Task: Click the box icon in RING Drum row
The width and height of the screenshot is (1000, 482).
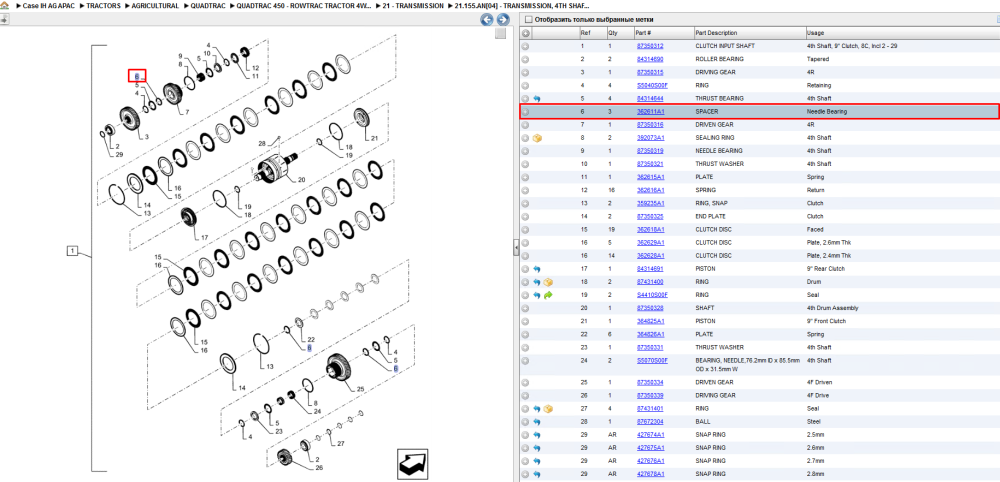Action: 548,282
